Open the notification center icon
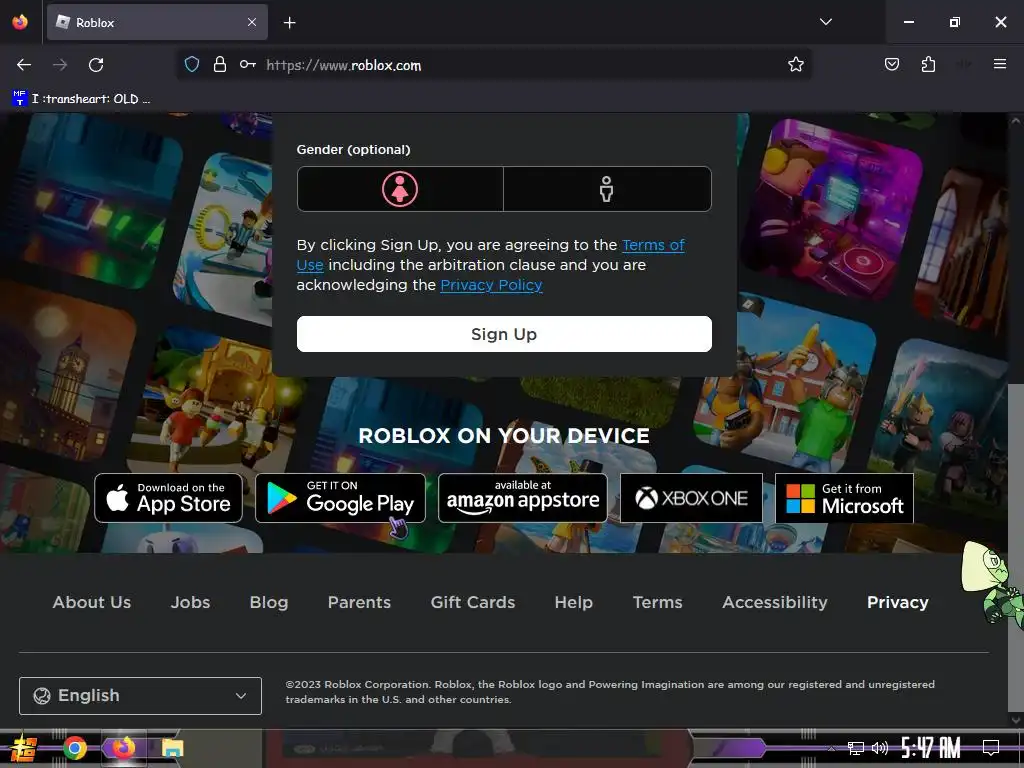1024x768 pixels. 991,748
